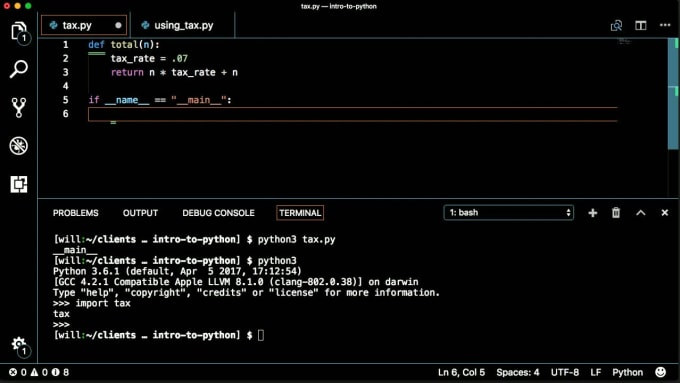The image size is (680, 383).
Task: Open the editor More Actions ellipsis
Action: pos(665,25)
